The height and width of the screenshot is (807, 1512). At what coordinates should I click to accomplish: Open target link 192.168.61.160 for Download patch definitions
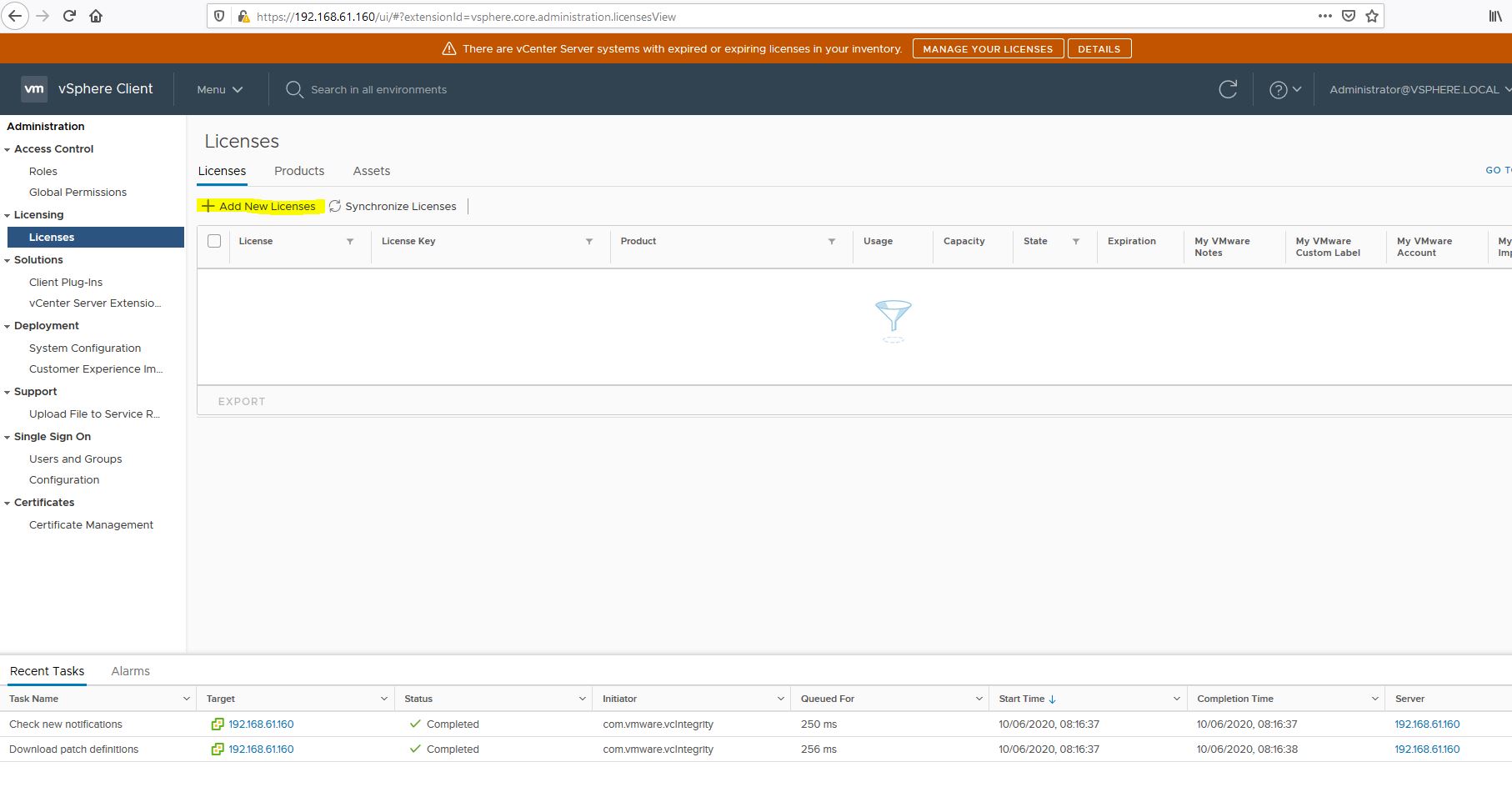(261, 749)
